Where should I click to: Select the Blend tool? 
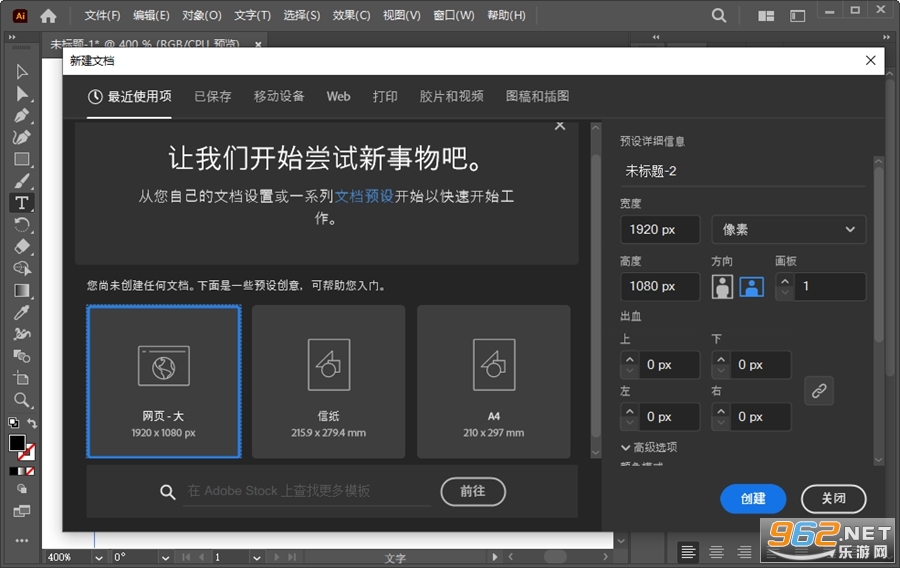coord(22,356)
